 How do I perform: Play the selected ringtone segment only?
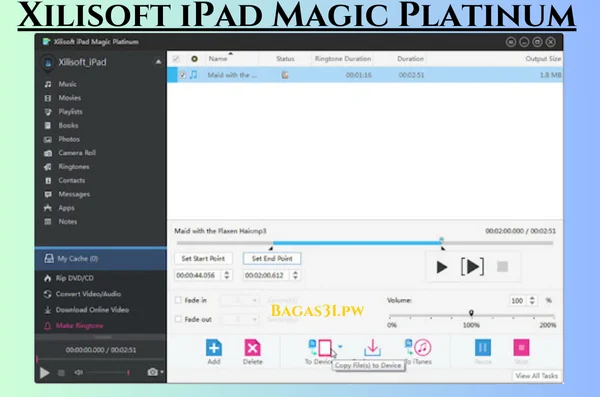click(x=473, y=267)
